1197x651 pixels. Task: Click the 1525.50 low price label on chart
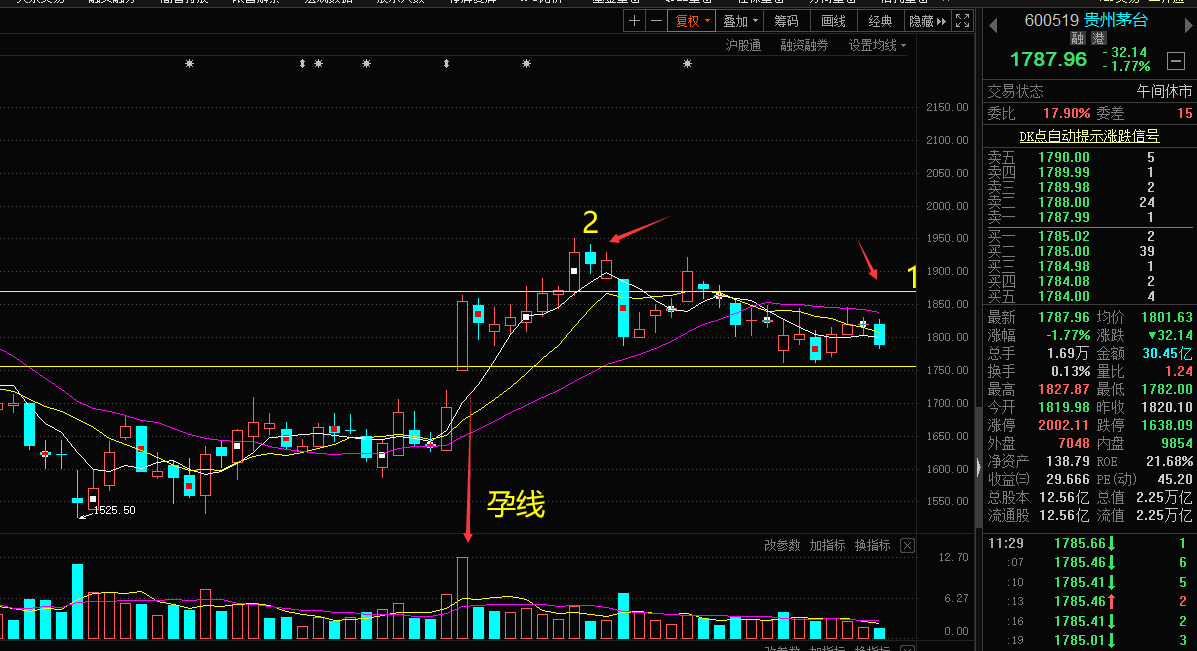[115, 511]
